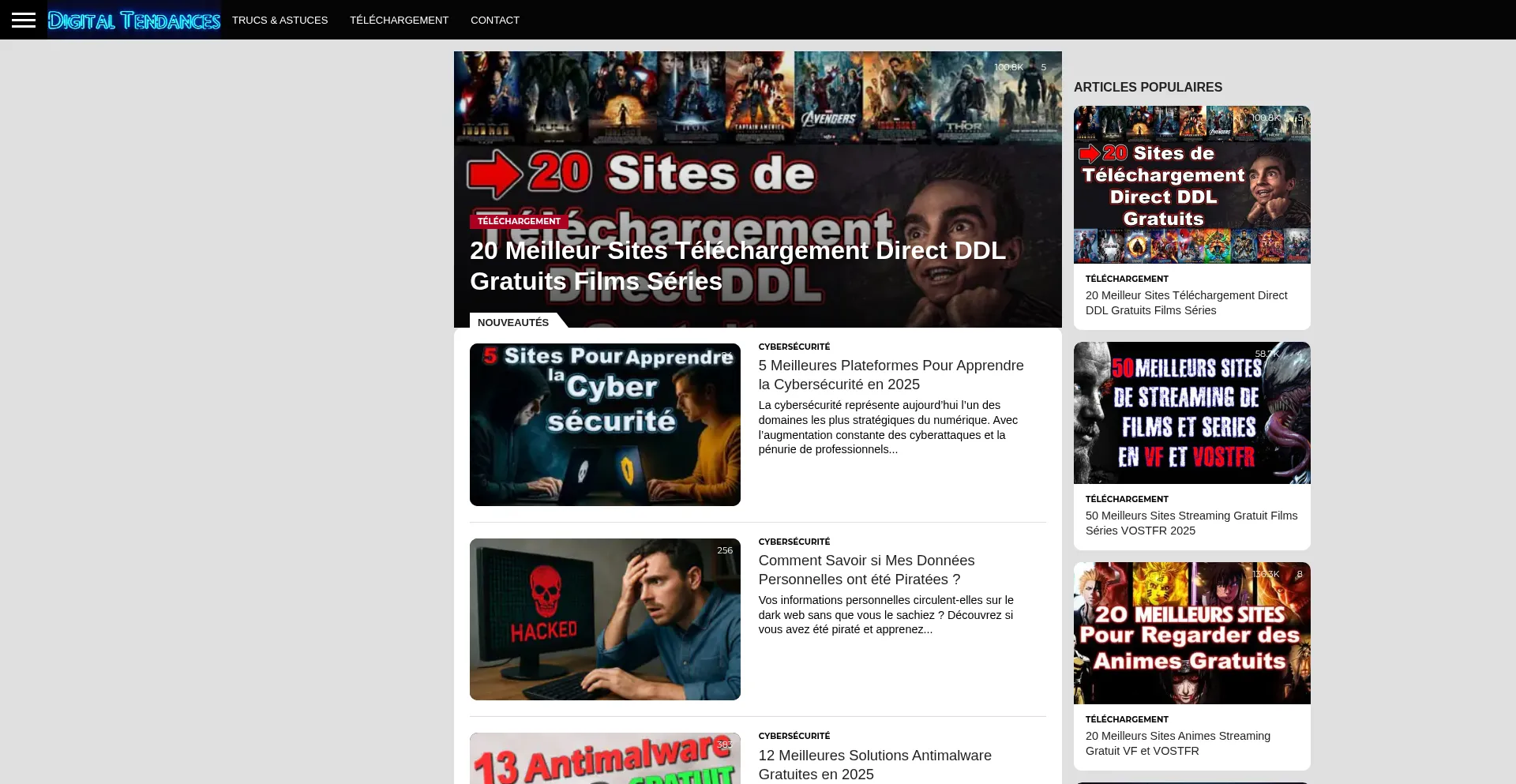This screenshot has width=1516, height=784.
Task: Open the Trucs & Astuces menu
Action: (280, 21)
